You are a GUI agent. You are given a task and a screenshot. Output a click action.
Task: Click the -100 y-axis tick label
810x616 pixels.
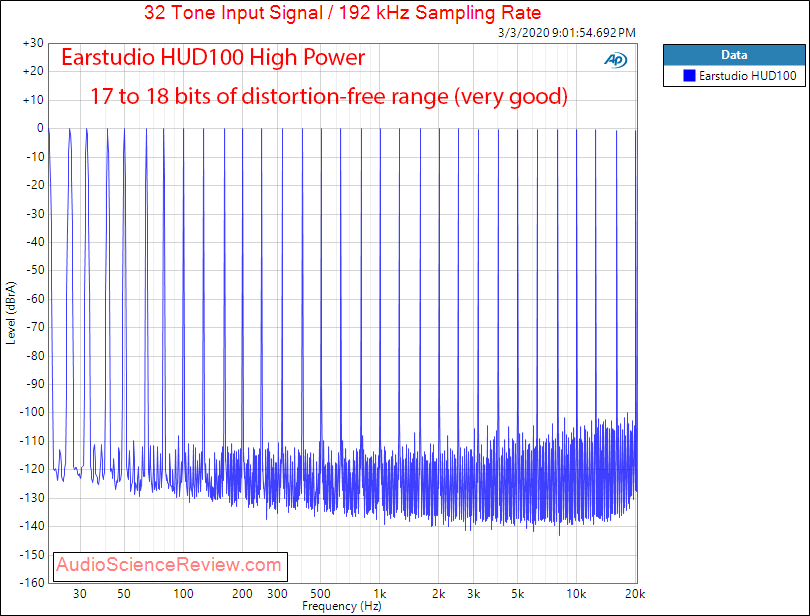coord(32,412)
